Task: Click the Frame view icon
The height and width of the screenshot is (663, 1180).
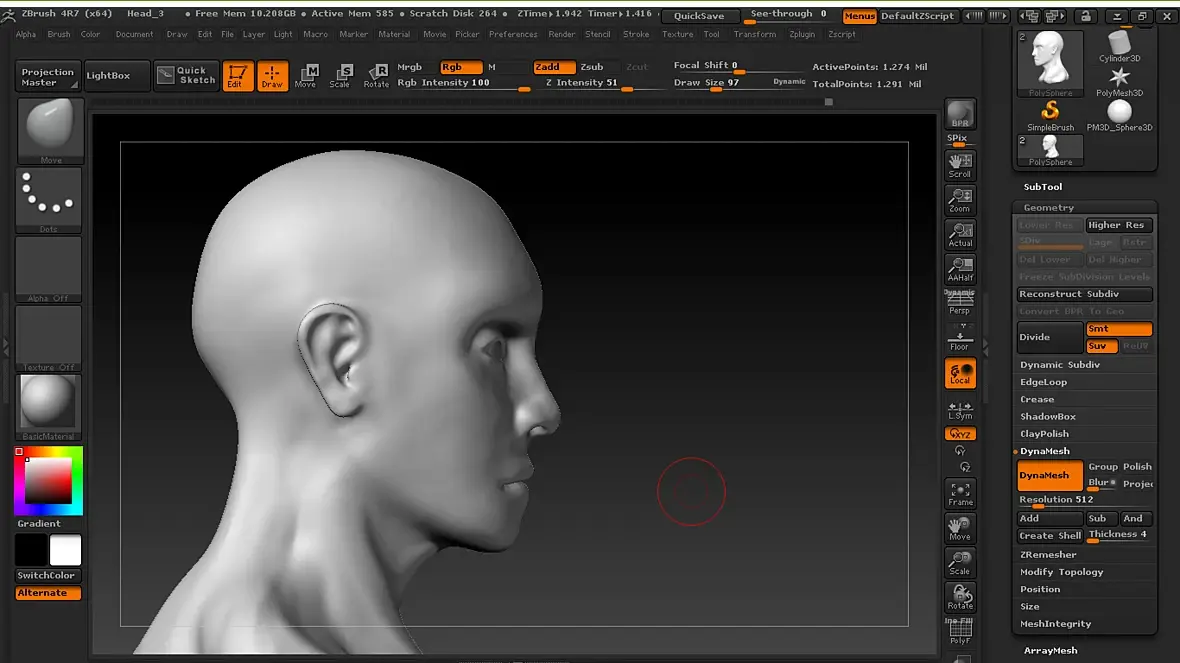Action: [960, 493]
